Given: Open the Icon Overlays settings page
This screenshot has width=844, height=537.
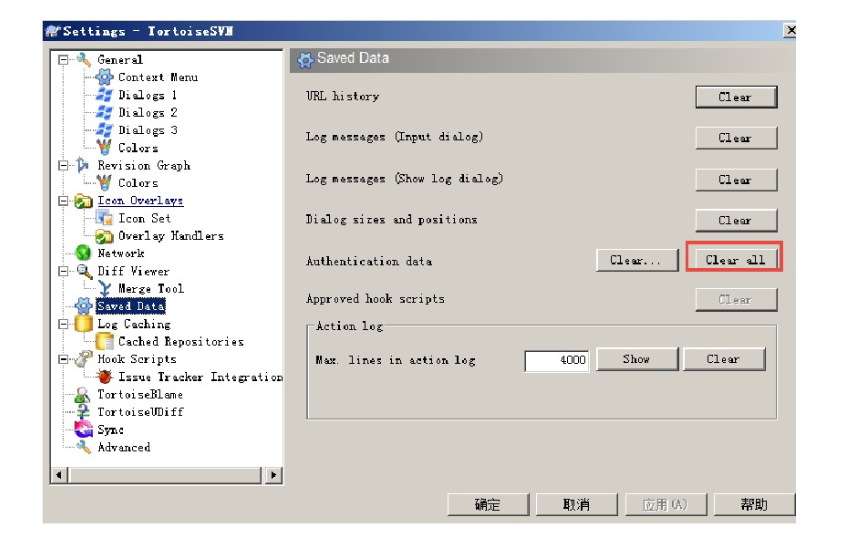Looking at the screenshot, I should click(x=140, y=201).
